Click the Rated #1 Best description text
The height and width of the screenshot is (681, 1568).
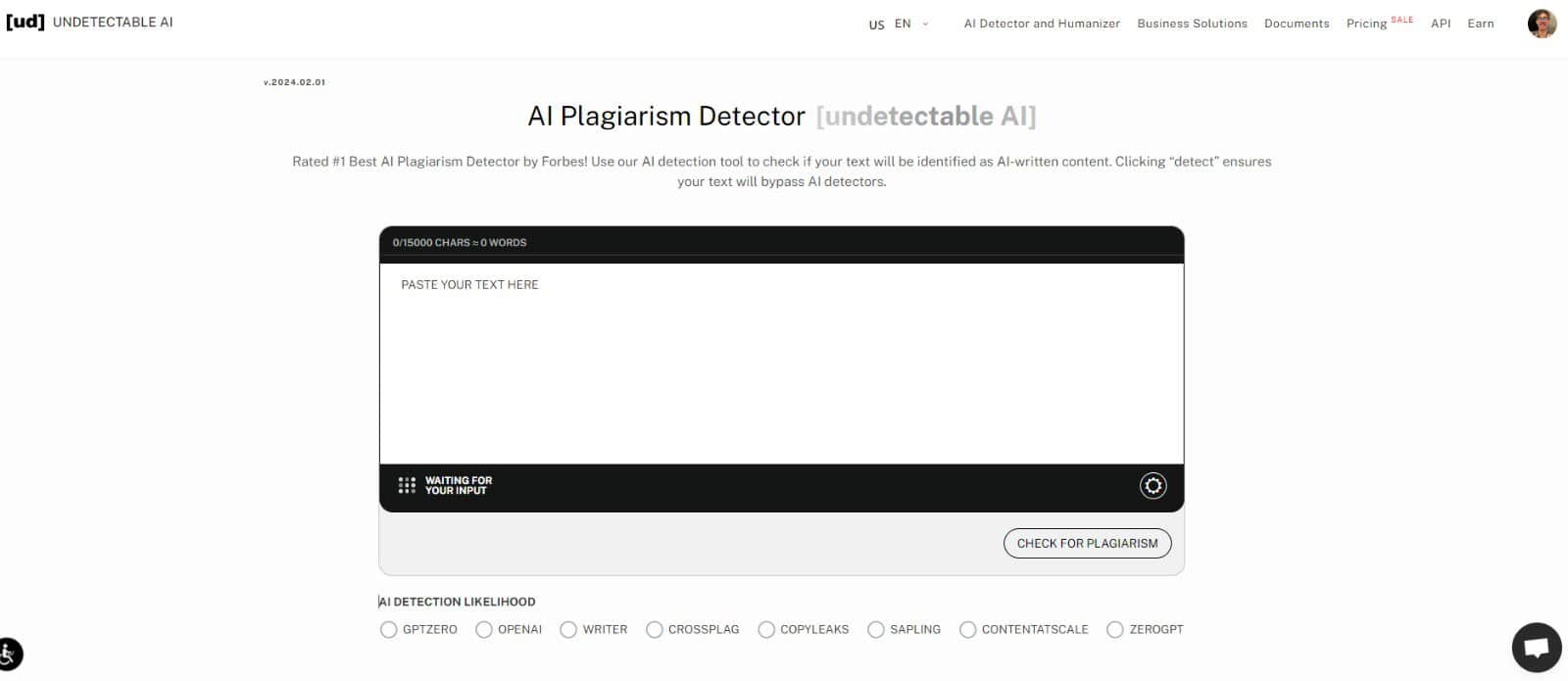pos(781,171)
